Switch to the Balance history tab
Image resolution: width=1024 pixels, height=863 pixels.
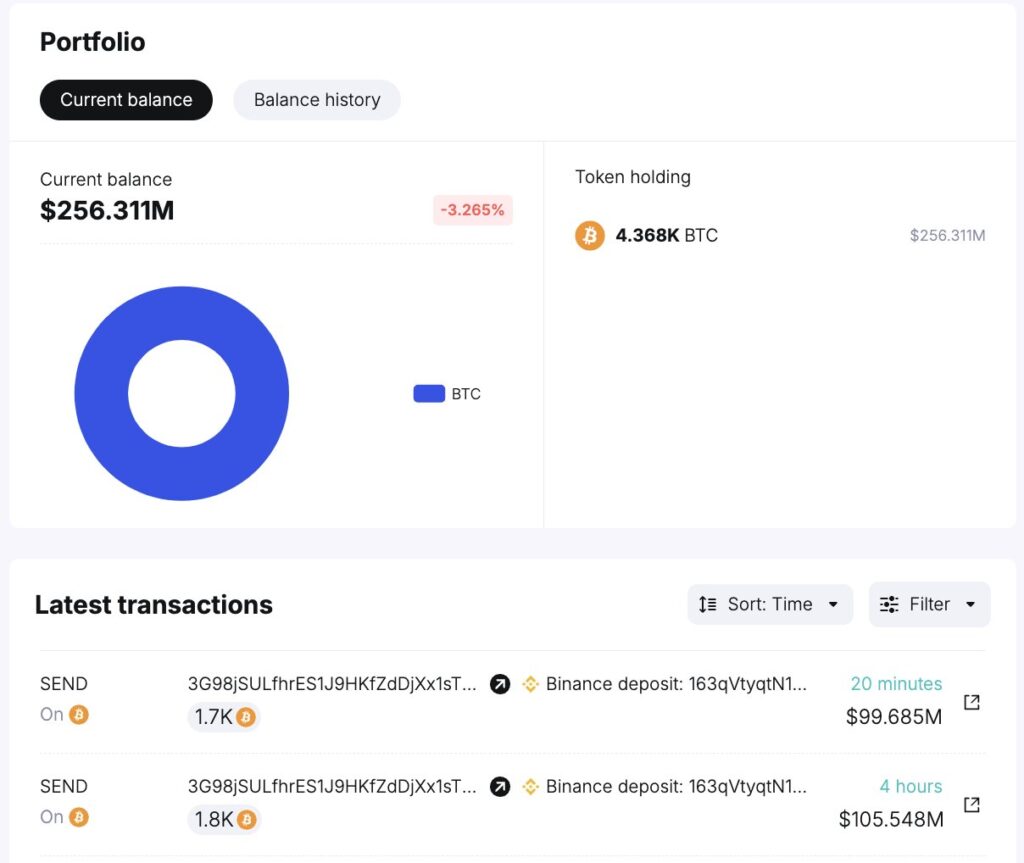coord(316,100)
